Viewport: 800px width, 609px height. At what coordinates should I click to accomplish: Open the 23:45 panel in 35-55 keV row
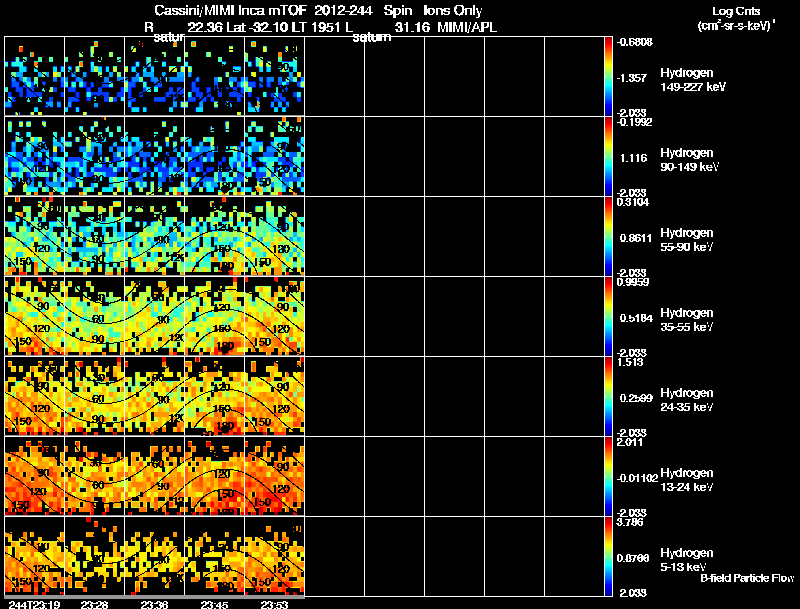tap(215, 316)
